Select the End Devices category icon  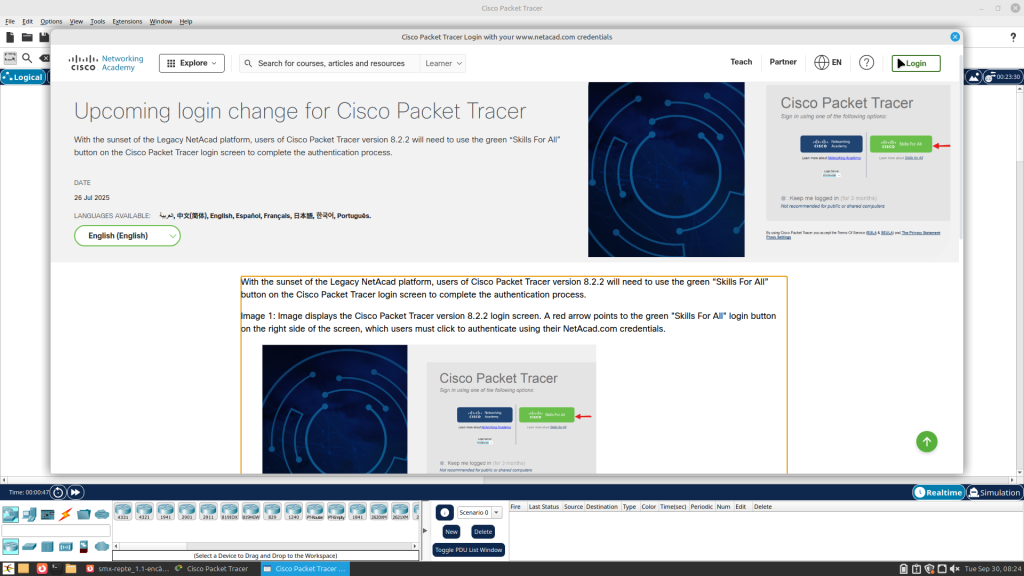coord(29,515)
